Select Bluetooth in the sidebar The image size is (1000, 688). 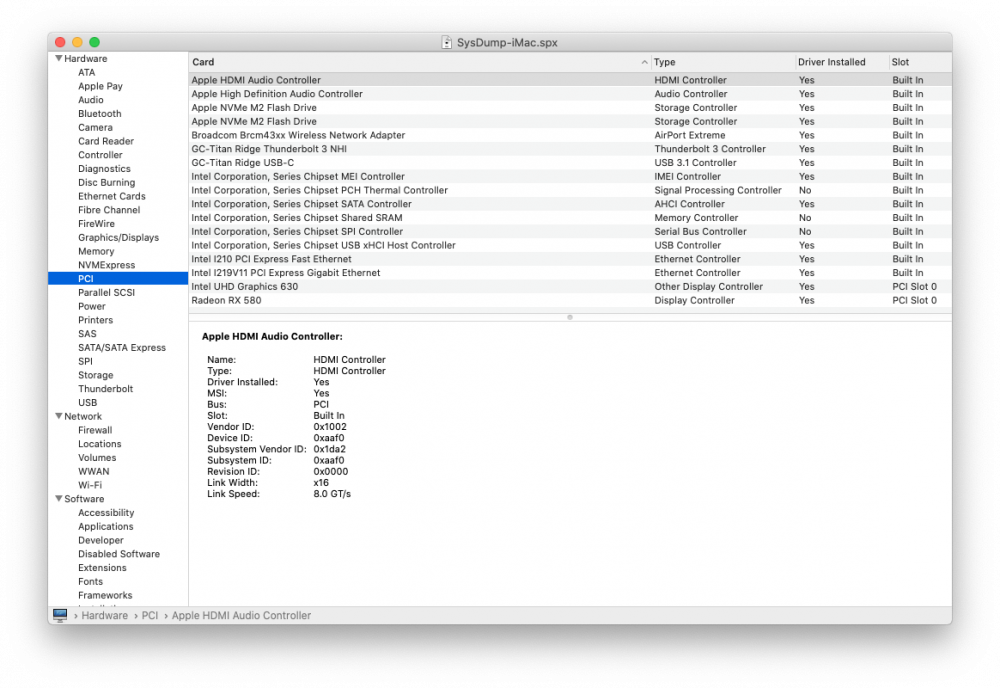[99, 113]
